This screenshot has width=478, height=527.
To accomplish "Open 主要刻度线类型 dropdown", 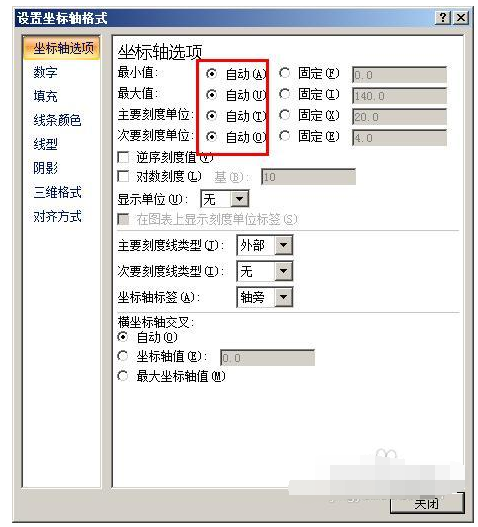I will tap(283, 245).
